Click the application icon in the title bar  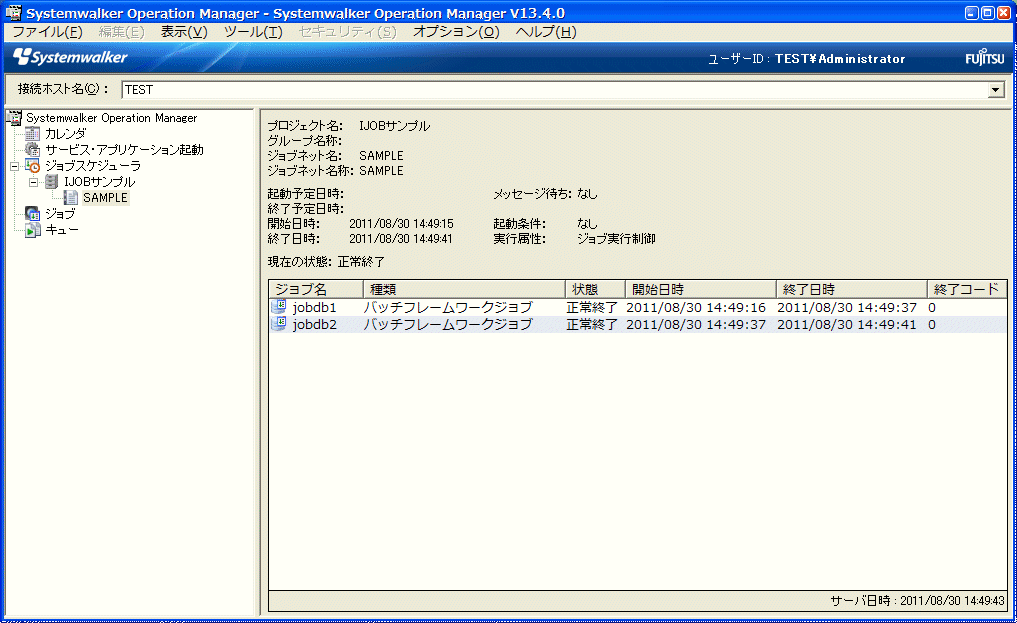pos(13,12)
